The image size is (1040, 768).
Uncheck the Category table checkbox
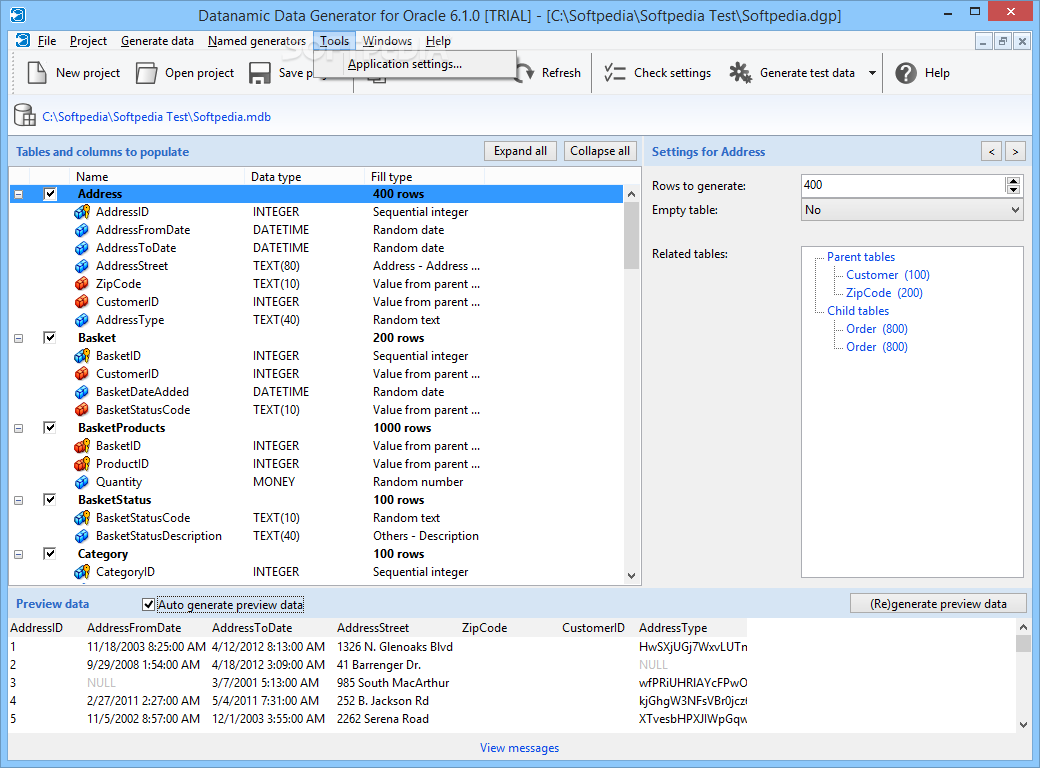pos(50,554)
